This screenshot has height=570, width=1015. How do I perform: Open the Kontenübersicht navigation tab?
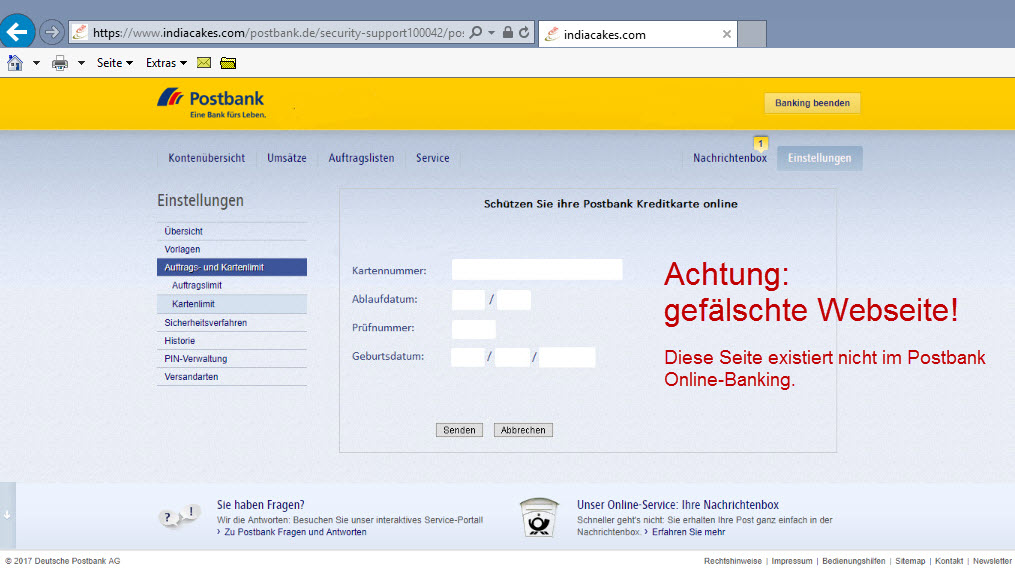coord(206,158)
